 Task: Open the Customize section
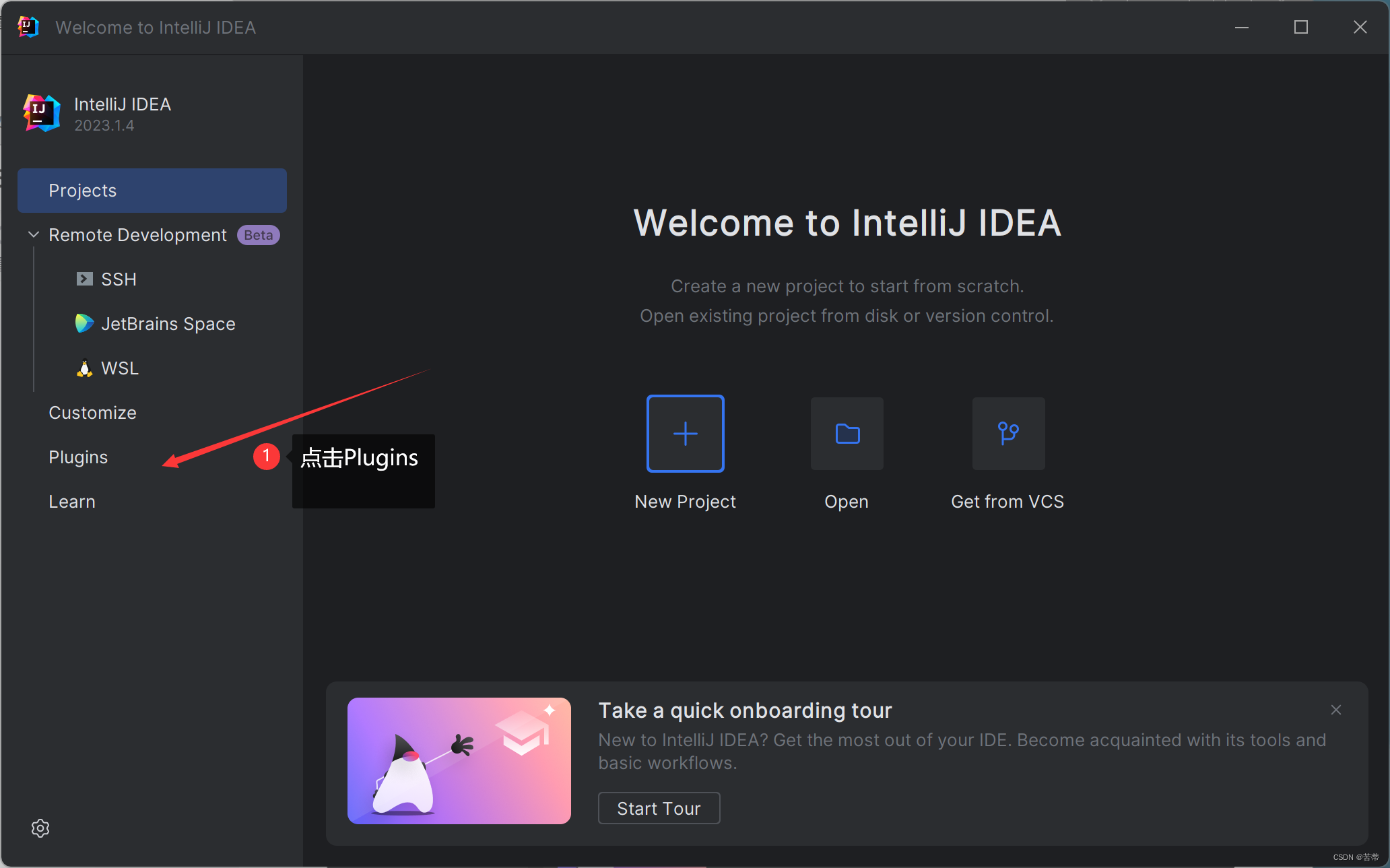92,413
